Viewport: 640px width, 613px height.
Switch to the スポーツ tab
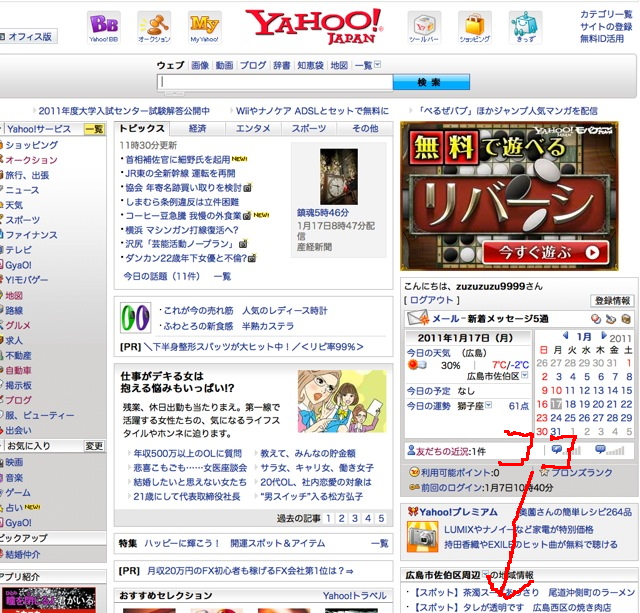309,128
